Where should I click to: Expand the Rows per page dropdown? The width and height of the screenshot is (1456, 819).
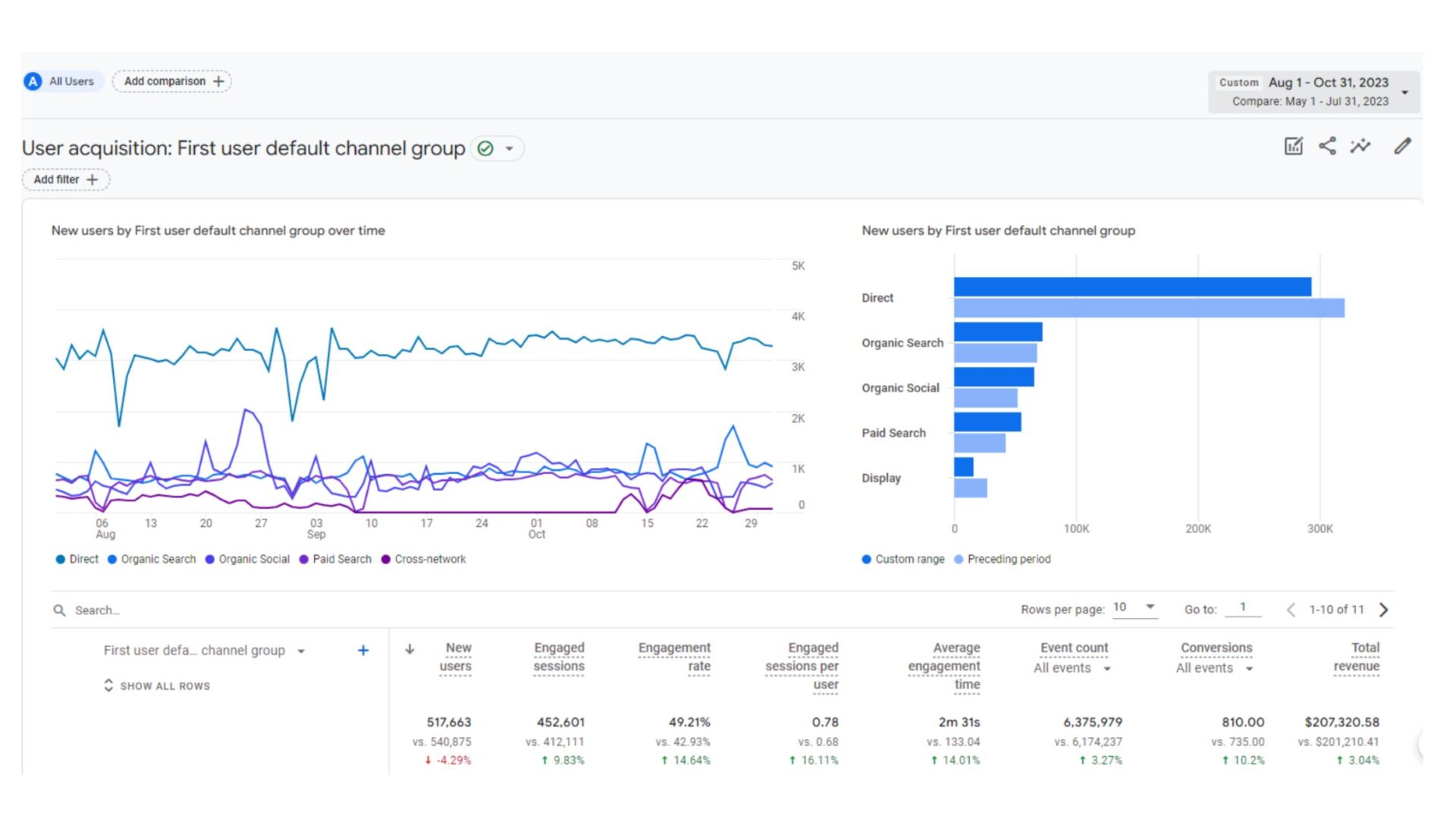(x=1134, y=607)
